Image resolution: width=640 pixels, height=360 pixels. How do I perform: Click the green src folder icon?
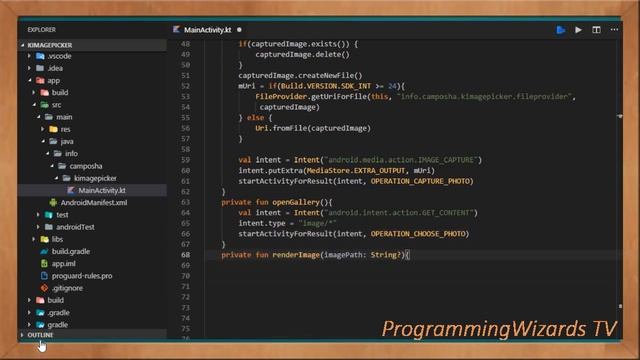pyautogui.click(x=44, y=105)
